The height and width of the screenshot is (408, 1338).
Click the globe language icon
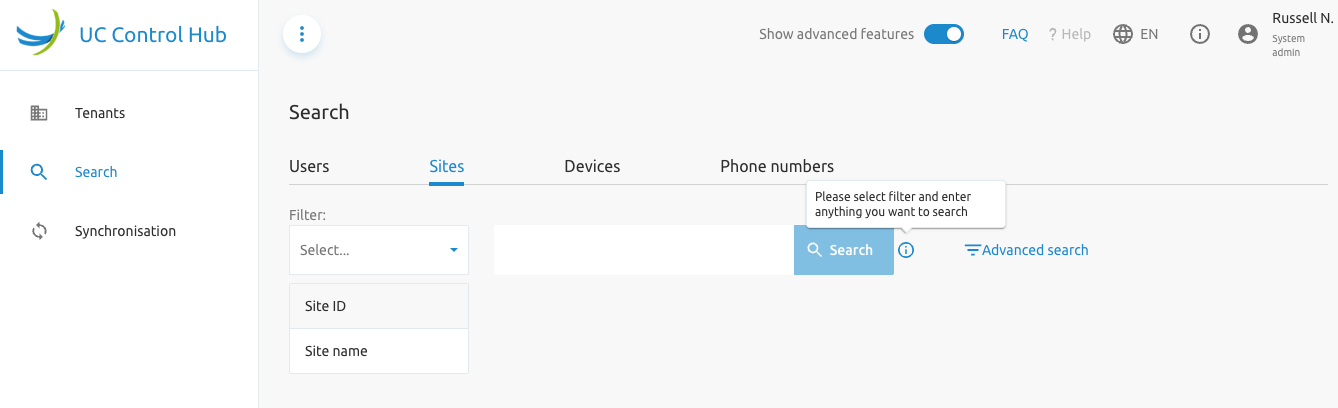[1123, 34]
